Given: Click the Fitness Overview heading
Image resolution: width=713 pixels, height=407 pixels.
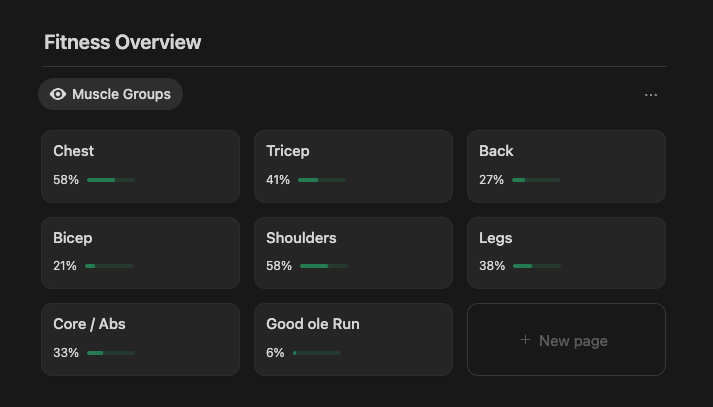Looking at the screenshot, I should [x=123, y=42].
